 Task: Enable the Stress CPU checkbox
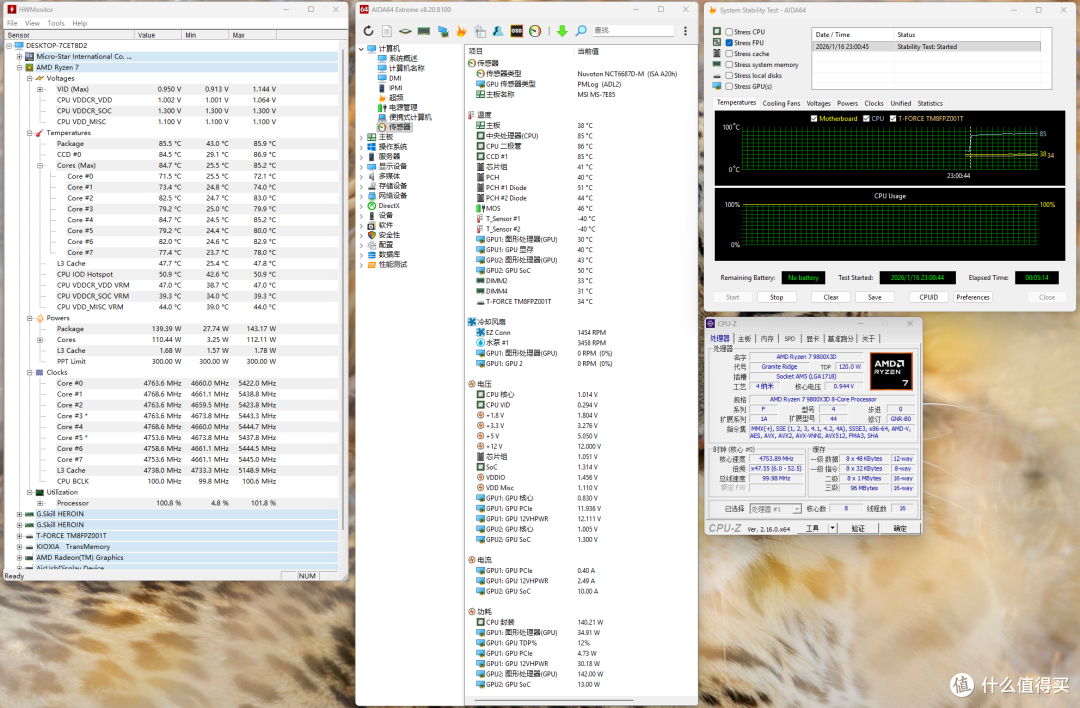point(729,32)
